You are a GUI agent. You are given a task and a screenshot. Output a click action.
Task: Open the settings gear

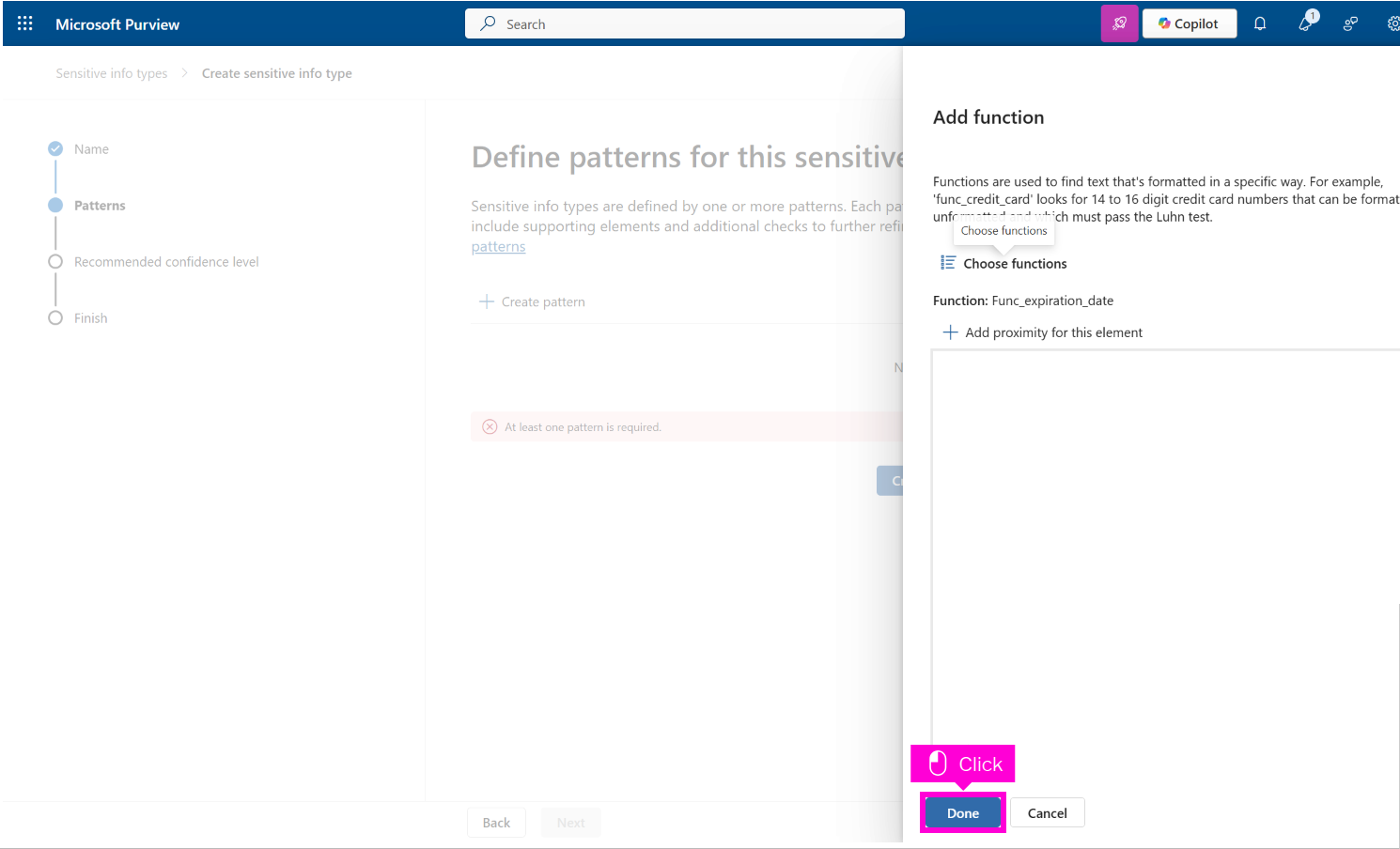point(1392,23)
